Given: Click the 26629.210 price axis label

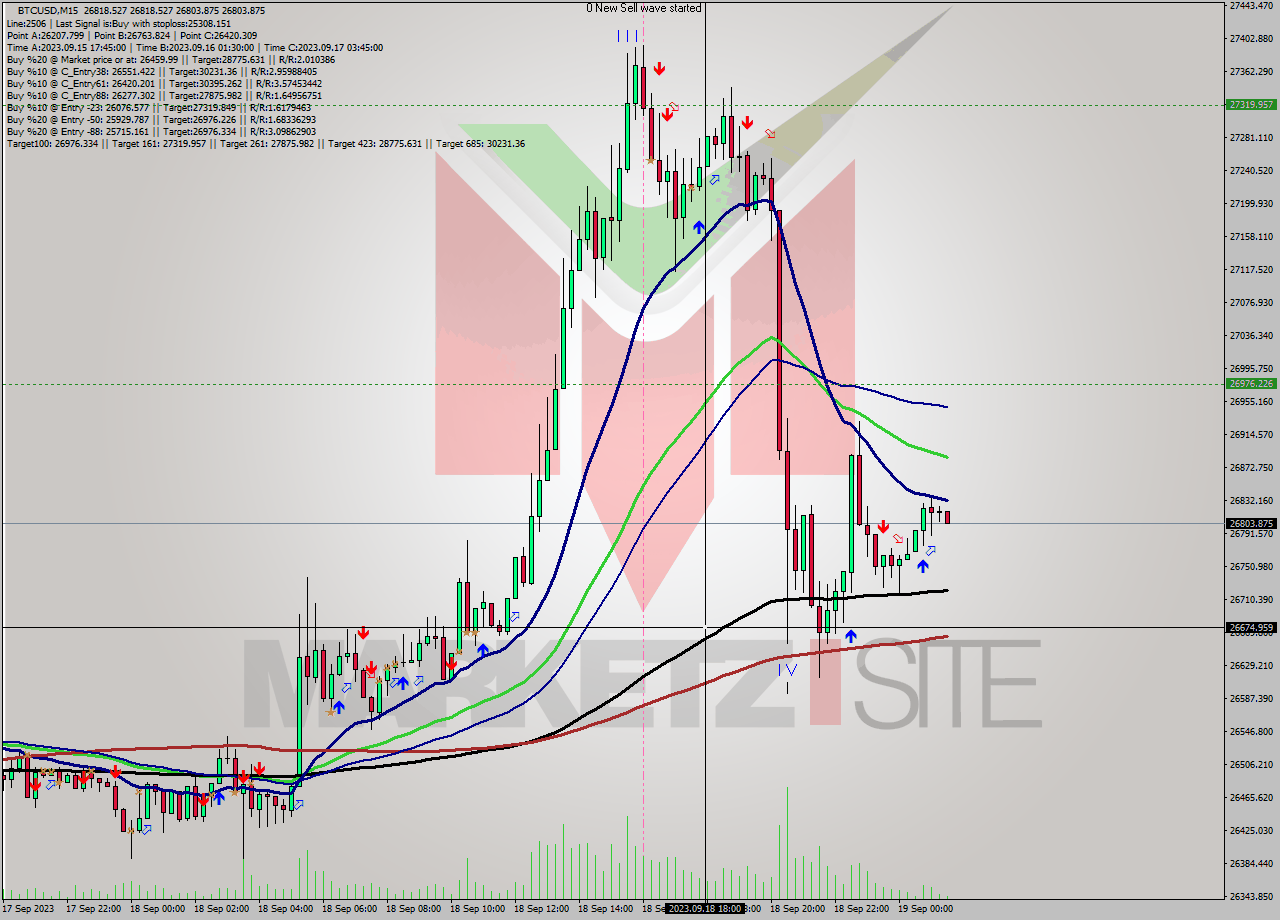Looking at the screenshot, I should point(1252,665).
